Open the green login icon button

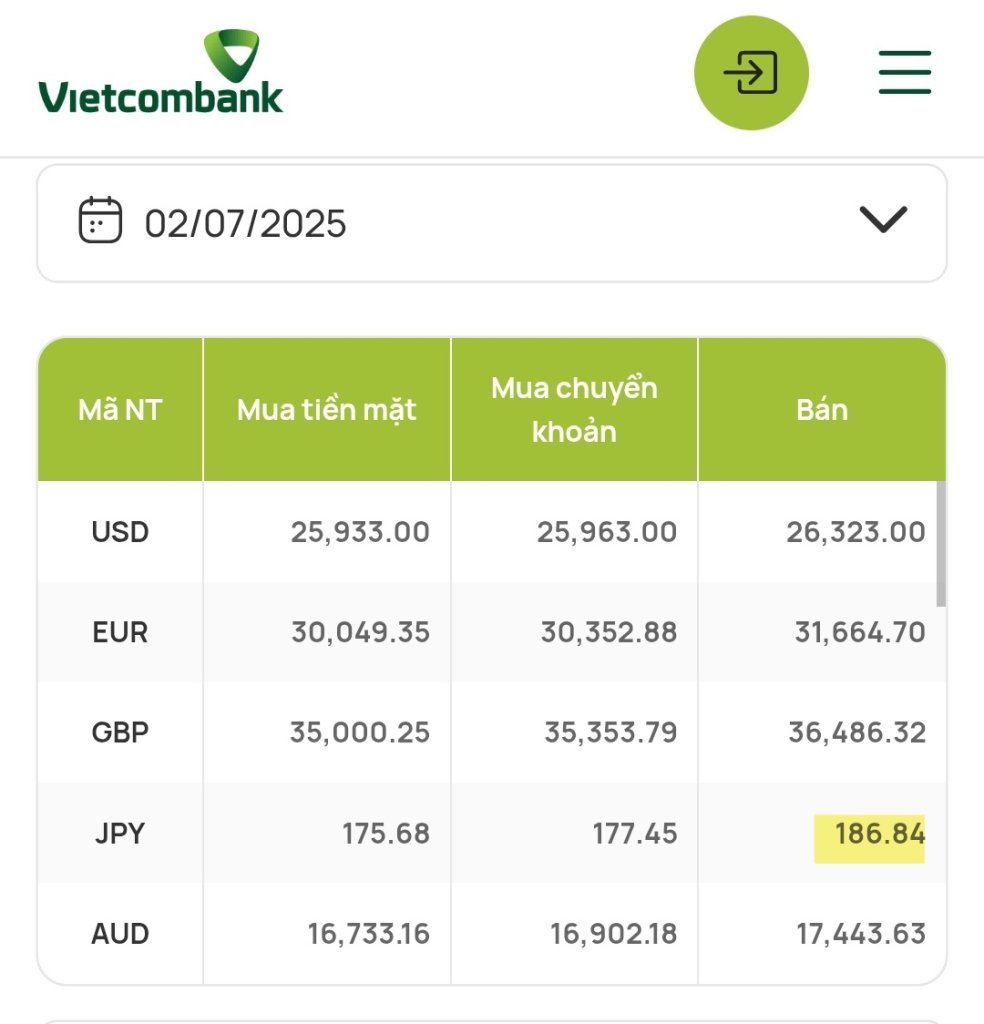(x=751, y=72)
